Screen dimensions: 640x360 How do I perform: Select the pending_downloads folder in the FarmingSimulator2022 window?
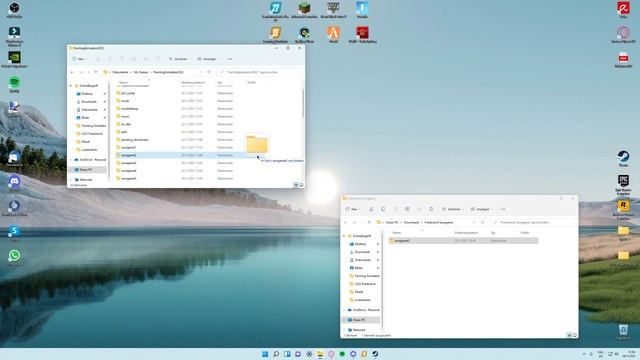pos(135,140)
